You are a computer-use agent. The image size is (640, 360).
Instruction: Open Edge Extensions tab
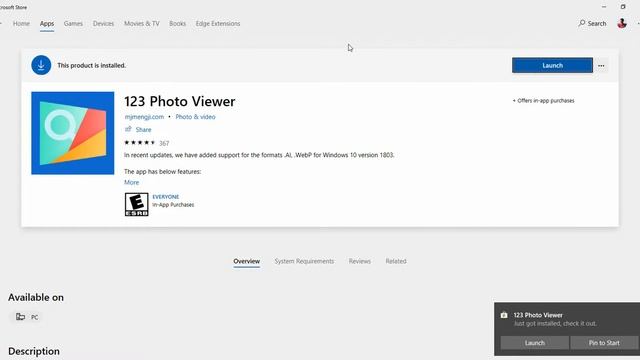click(218, 24)
